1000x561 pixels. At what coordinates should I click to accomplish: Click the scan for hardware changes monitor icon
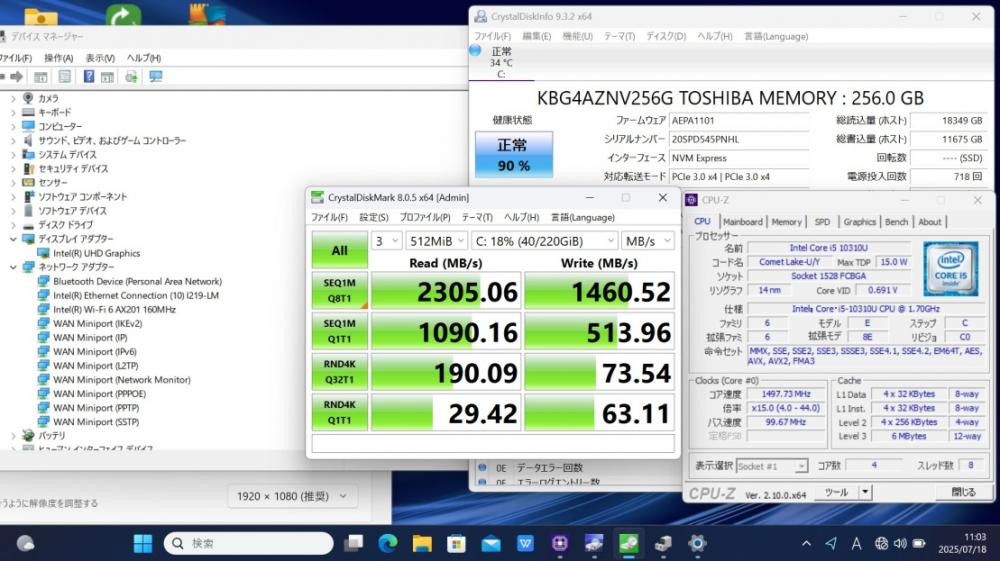coord(156,76)
